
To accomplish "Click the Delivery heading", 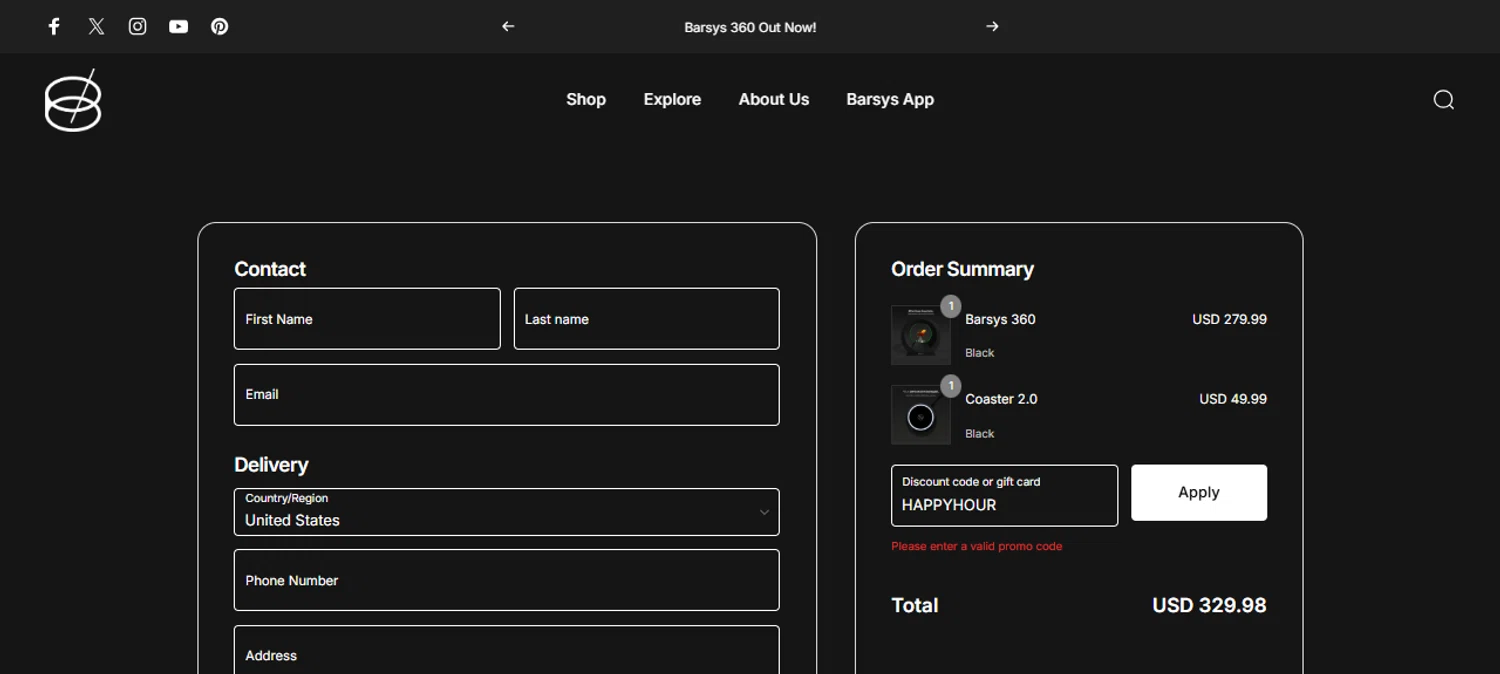I will tap(271, 465).
